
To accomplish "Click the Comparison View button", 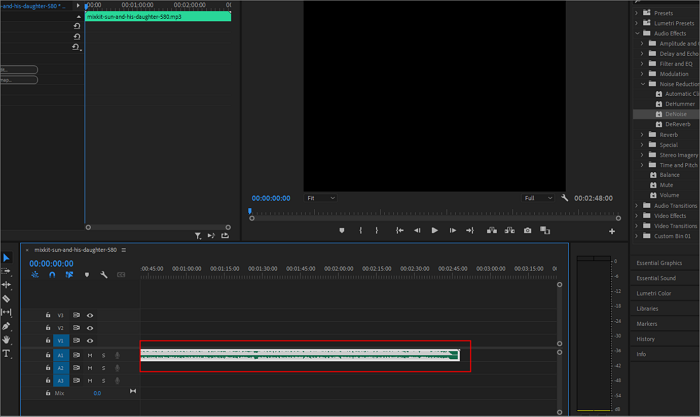I will tap(545, 230).
